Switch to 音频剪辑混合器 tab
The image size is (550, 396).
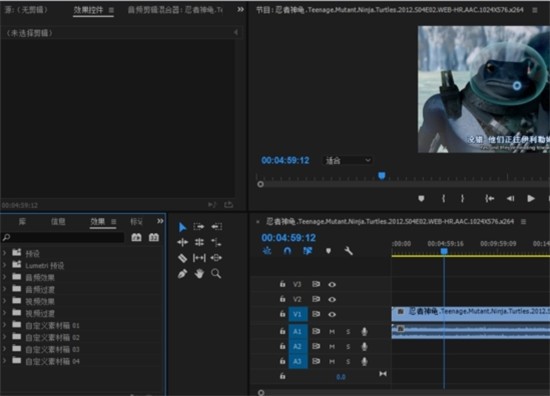[x=175, y=10]
